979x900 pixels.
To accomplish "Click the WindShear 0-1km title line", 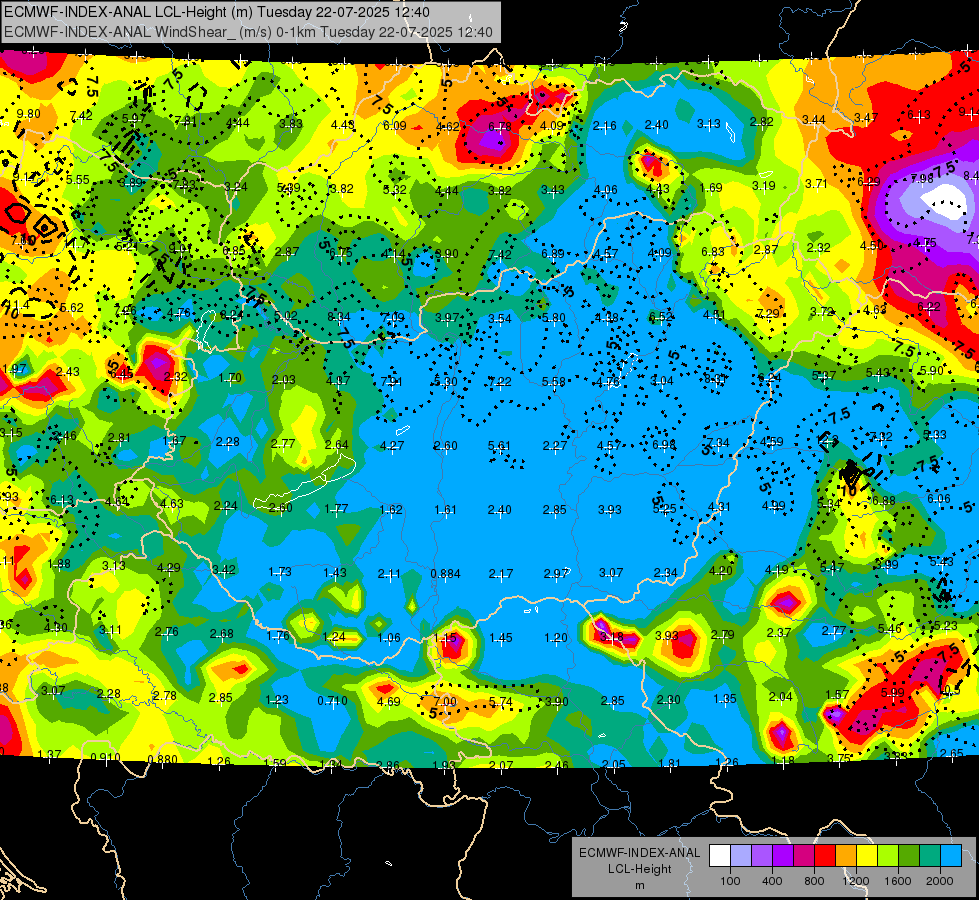I will [248, 32].
